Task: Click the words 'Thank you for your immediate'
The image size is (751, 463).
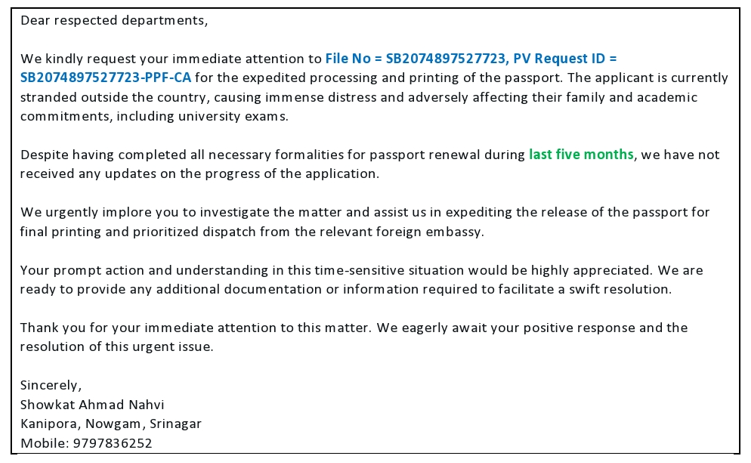Action: click(x=117, y=328)
